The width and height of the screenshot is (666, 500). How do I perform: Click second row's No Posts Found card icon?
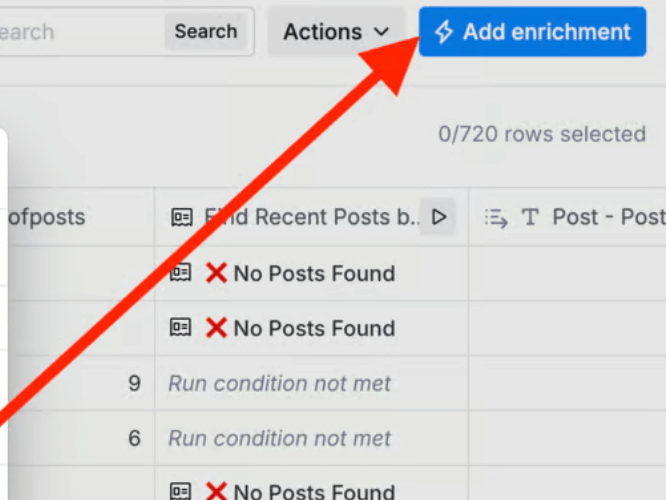(x=181, y=328)
